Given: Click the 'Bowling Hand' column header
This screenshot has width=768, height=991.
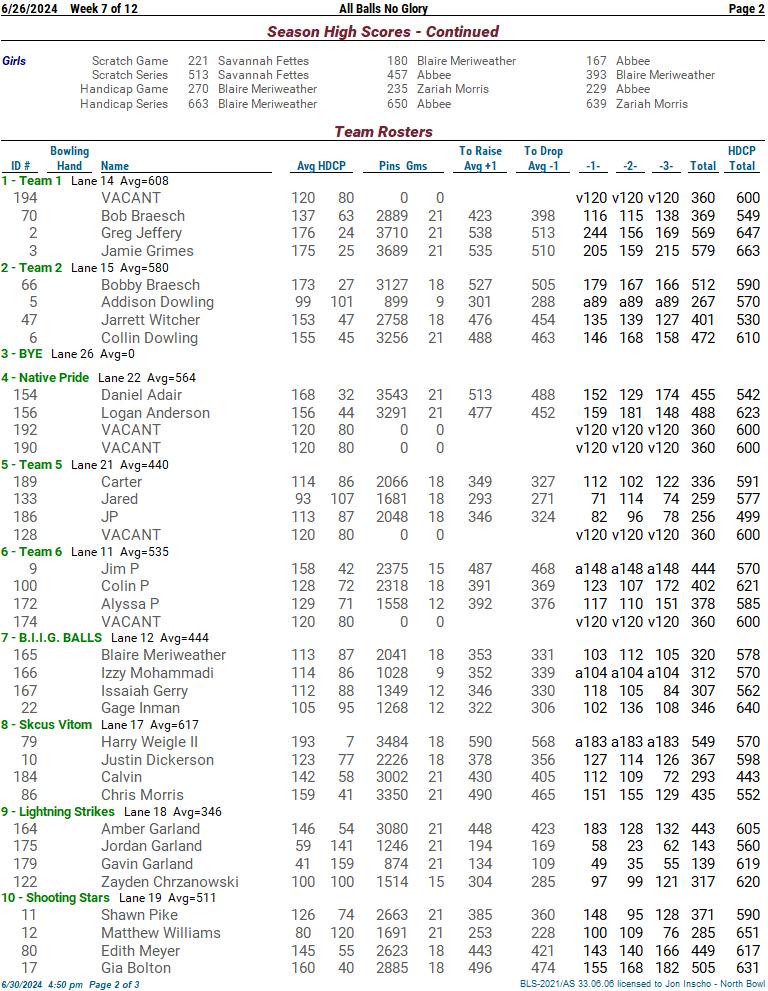Looking at the screenshot, I should (x=69, y=158).
